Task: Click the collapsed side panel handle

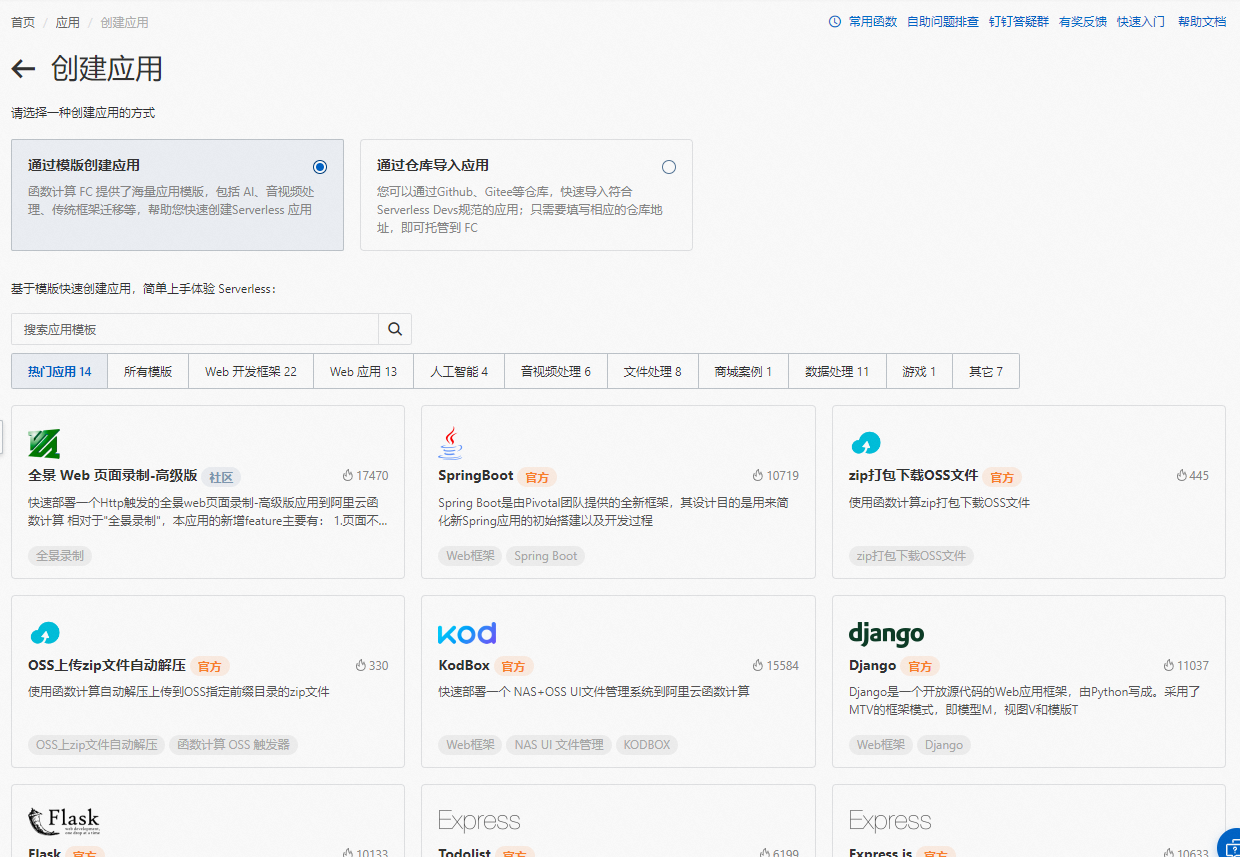Action: coord(2,437)
